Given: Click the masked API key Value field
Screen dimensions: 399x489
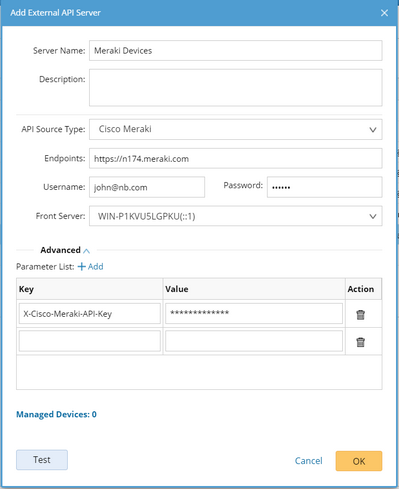Looking at the screenshot, I should click(254, 313).
